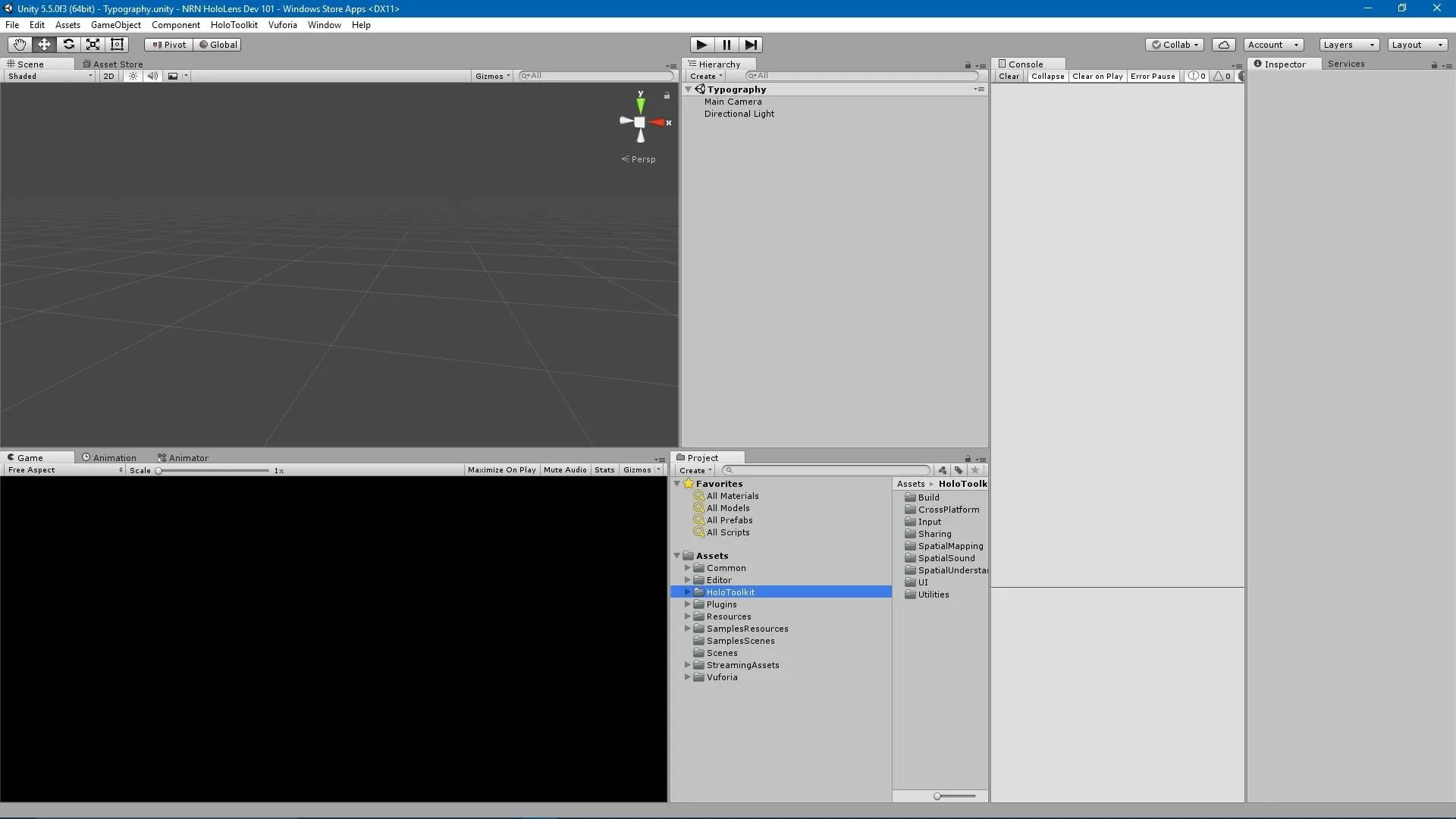Lock the Hierarchy panel
This screenshot has height=819, width=1456.
(968, 66)
